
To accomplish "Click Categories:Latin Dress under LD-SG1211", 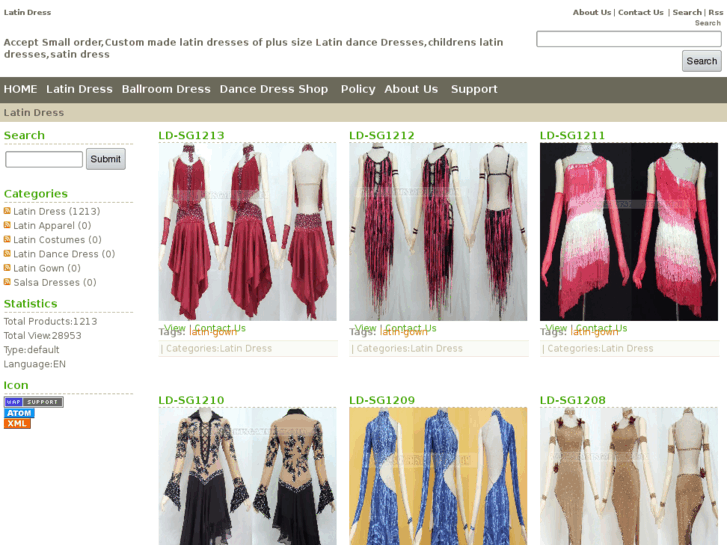I will [600, 348].
